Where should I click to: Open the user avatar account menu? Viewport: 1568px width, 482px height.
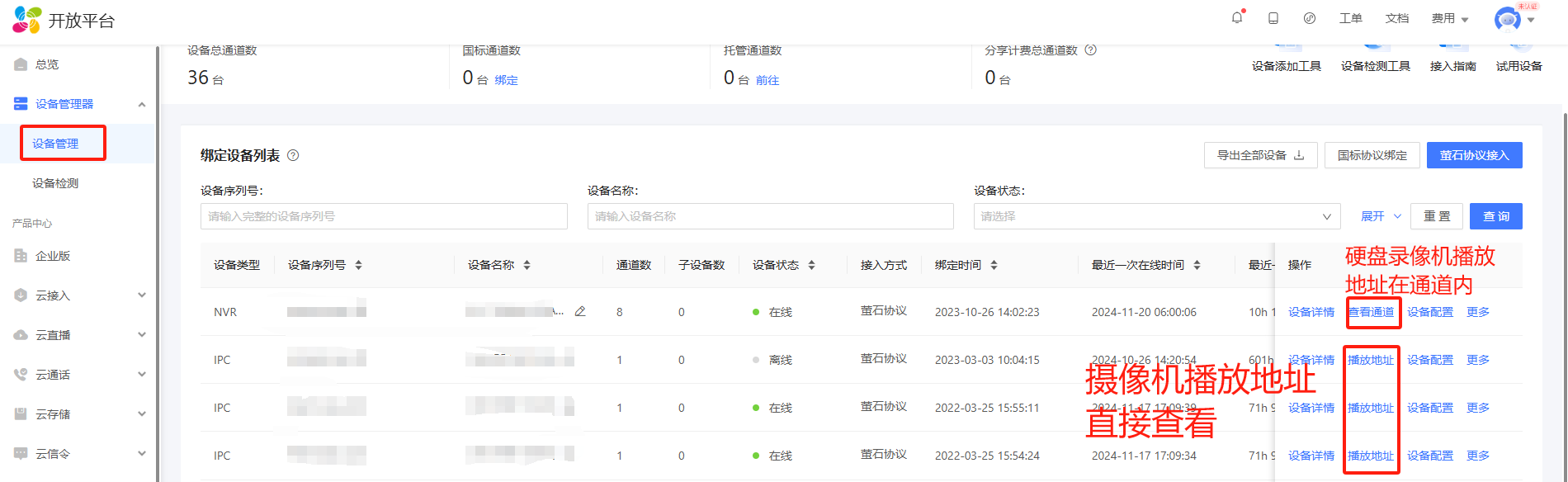click(x=1508, y=19)
